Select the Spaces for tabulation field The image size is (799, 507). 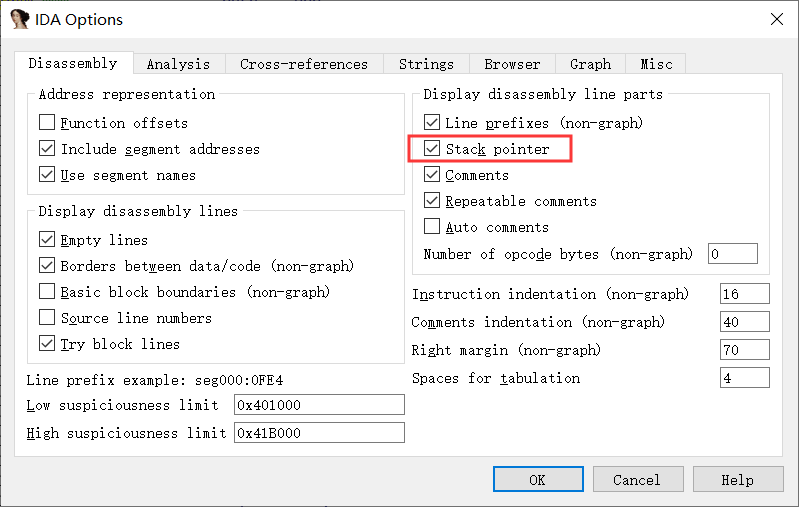(744, 378)
